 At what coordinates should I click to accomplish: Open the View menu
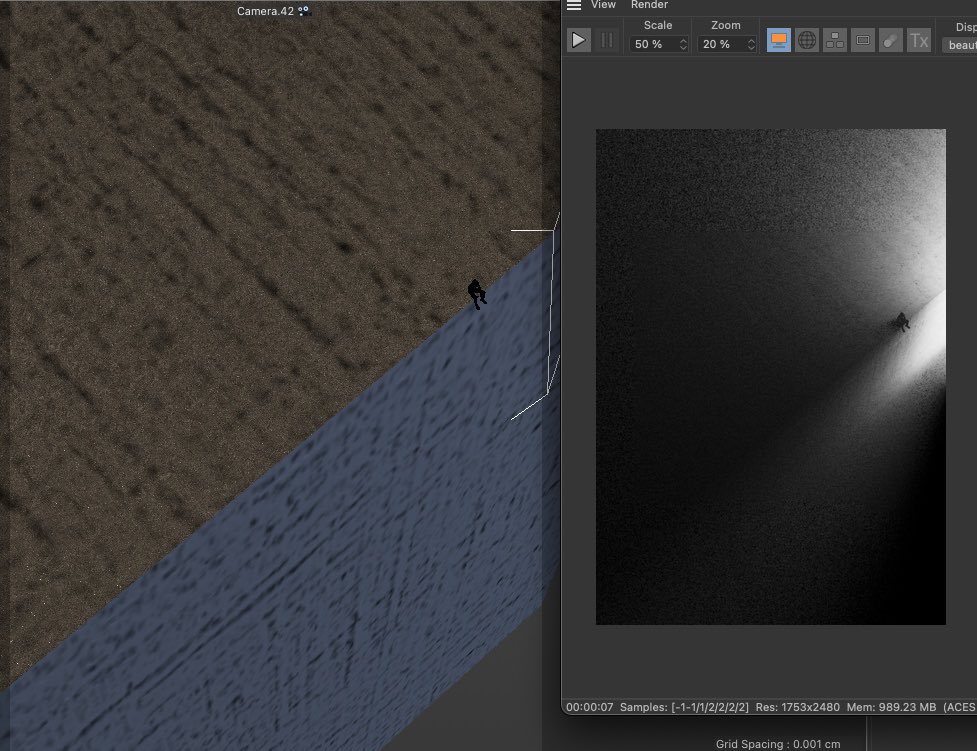click(x=603, y=5)
